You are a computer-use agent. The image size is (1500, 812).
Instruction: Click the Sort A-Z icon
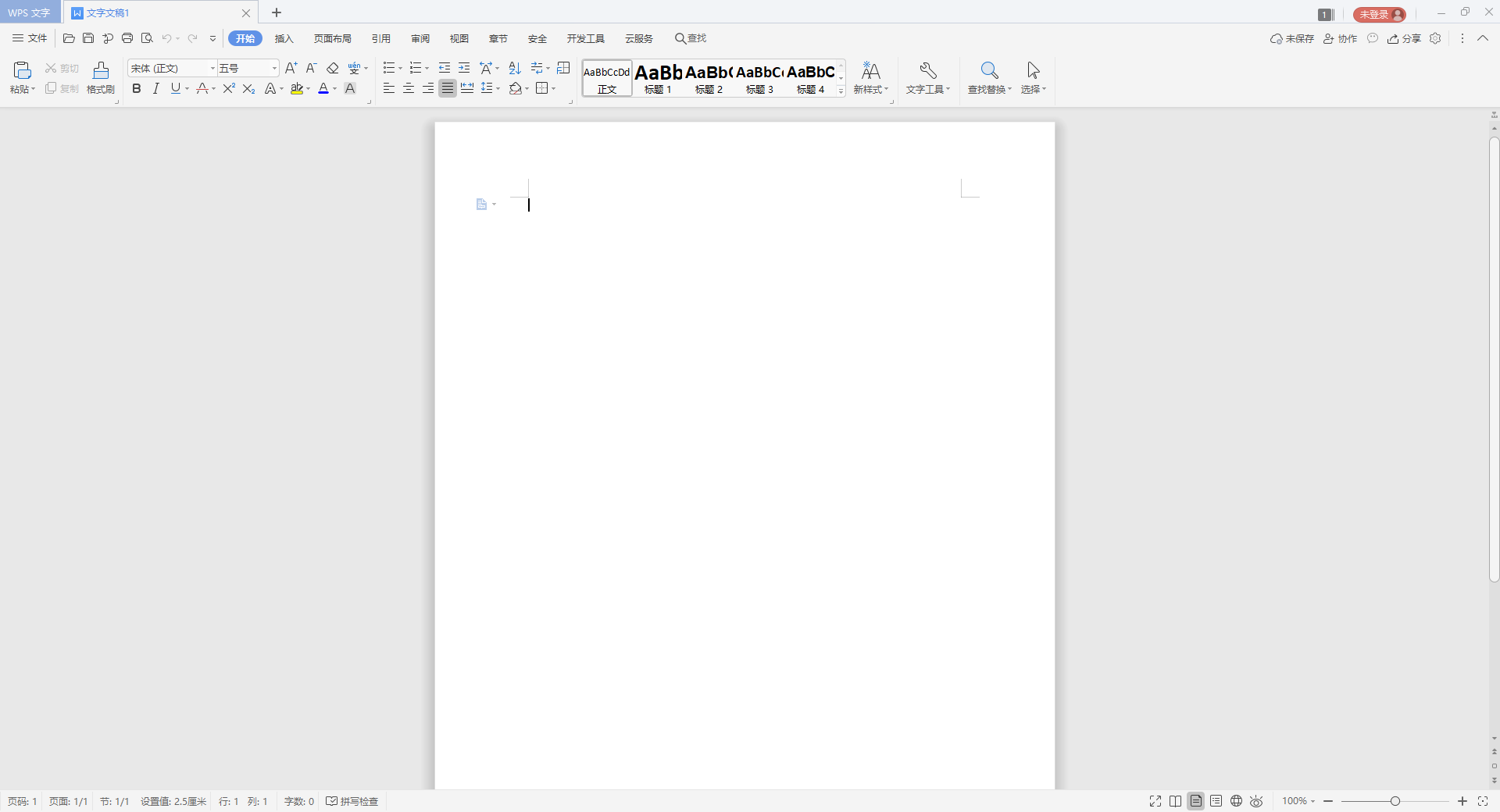pos(515,68)
